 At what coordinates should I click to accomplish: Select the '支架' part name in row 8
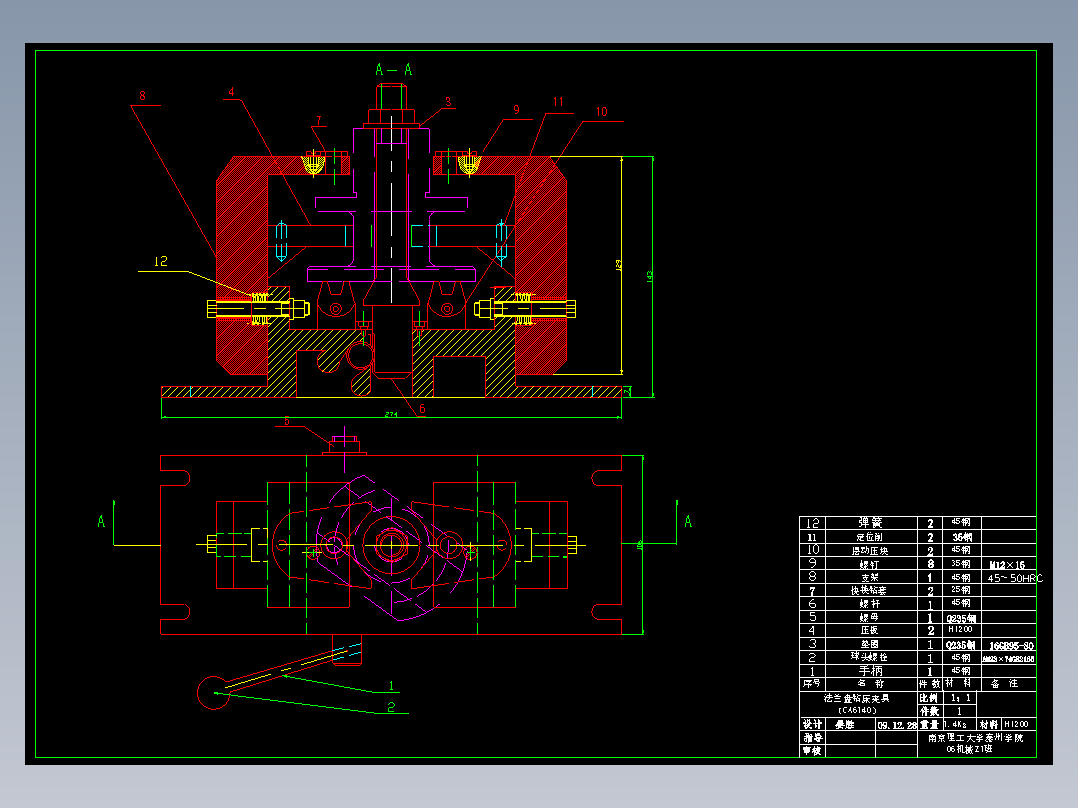(x=870, y=578)
